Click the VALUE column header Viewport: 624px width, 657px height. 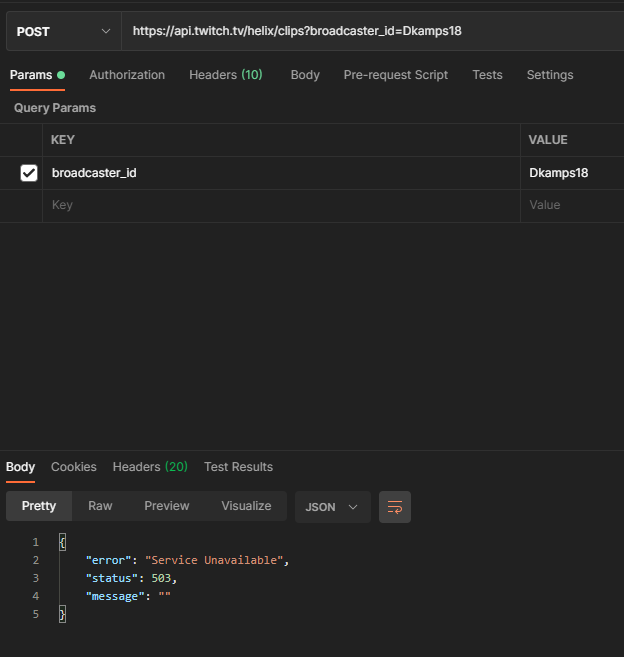[x=548, y=140]
